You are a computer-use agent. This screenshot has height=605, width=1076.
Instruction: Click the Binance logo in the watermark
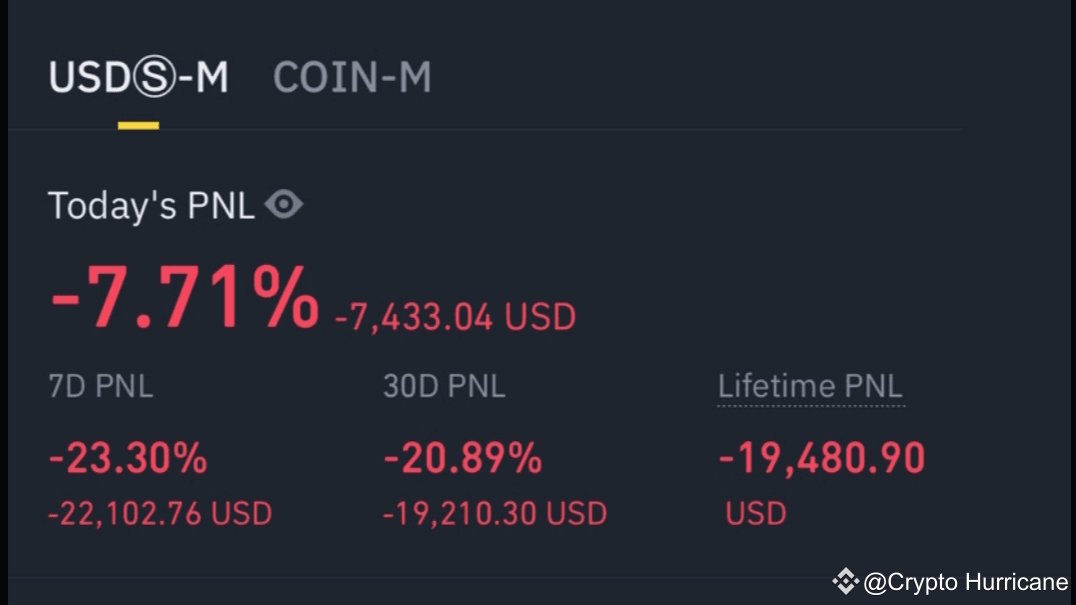[x=846, y=581]
